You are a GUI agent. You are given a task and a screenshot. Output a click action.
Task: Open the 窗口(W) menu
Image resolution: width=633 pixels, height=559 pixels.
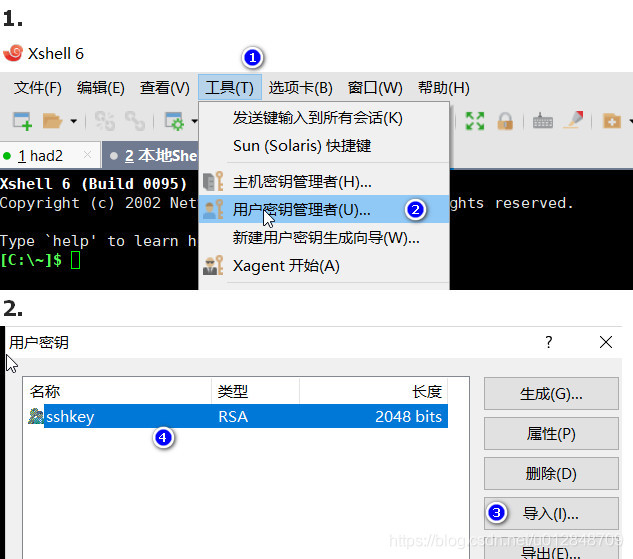375,88
